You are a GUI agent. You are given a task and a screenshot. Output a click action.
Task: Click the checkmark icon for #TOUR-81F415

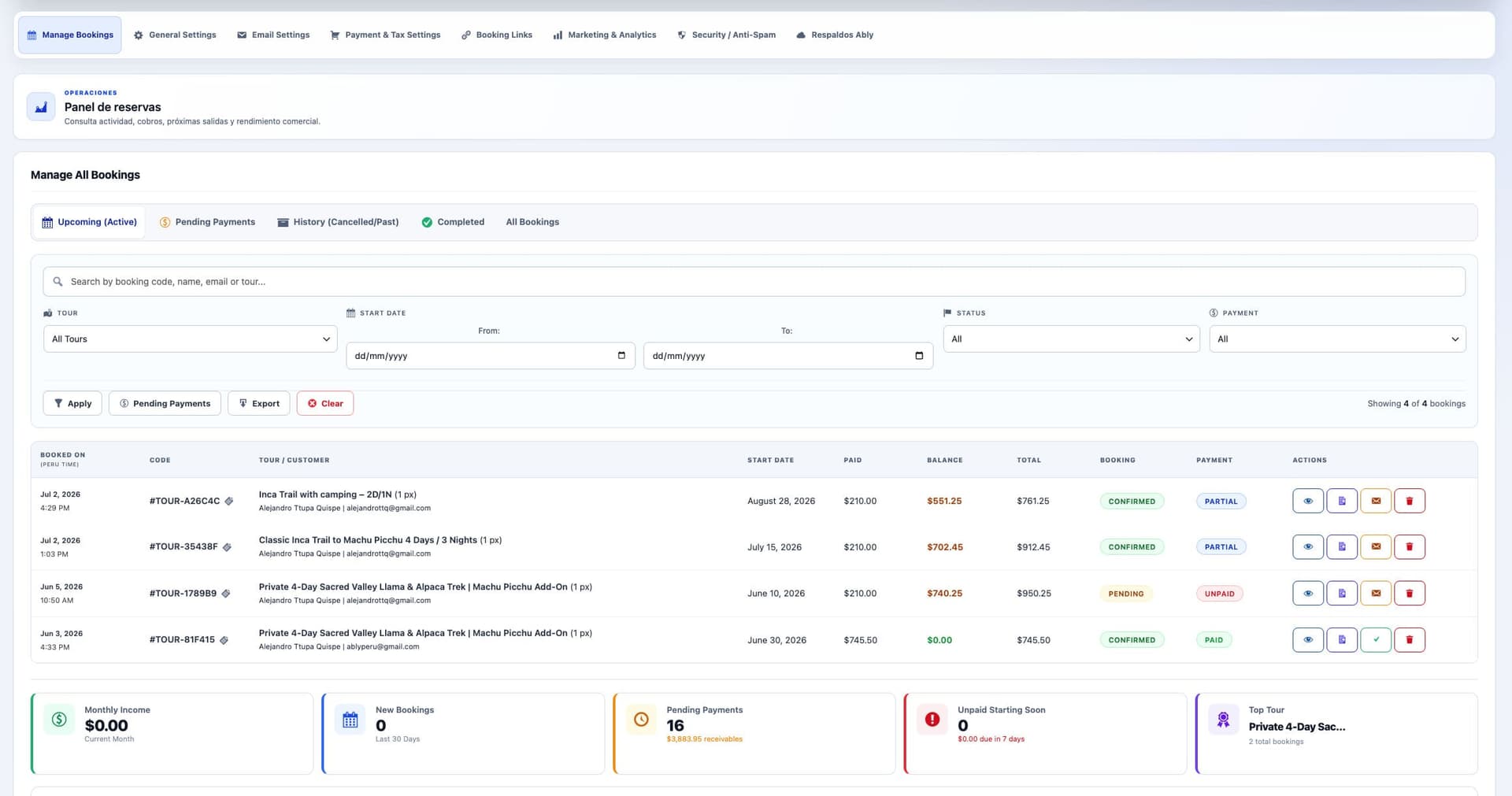pyautogui.click(x=1376, y=639)
